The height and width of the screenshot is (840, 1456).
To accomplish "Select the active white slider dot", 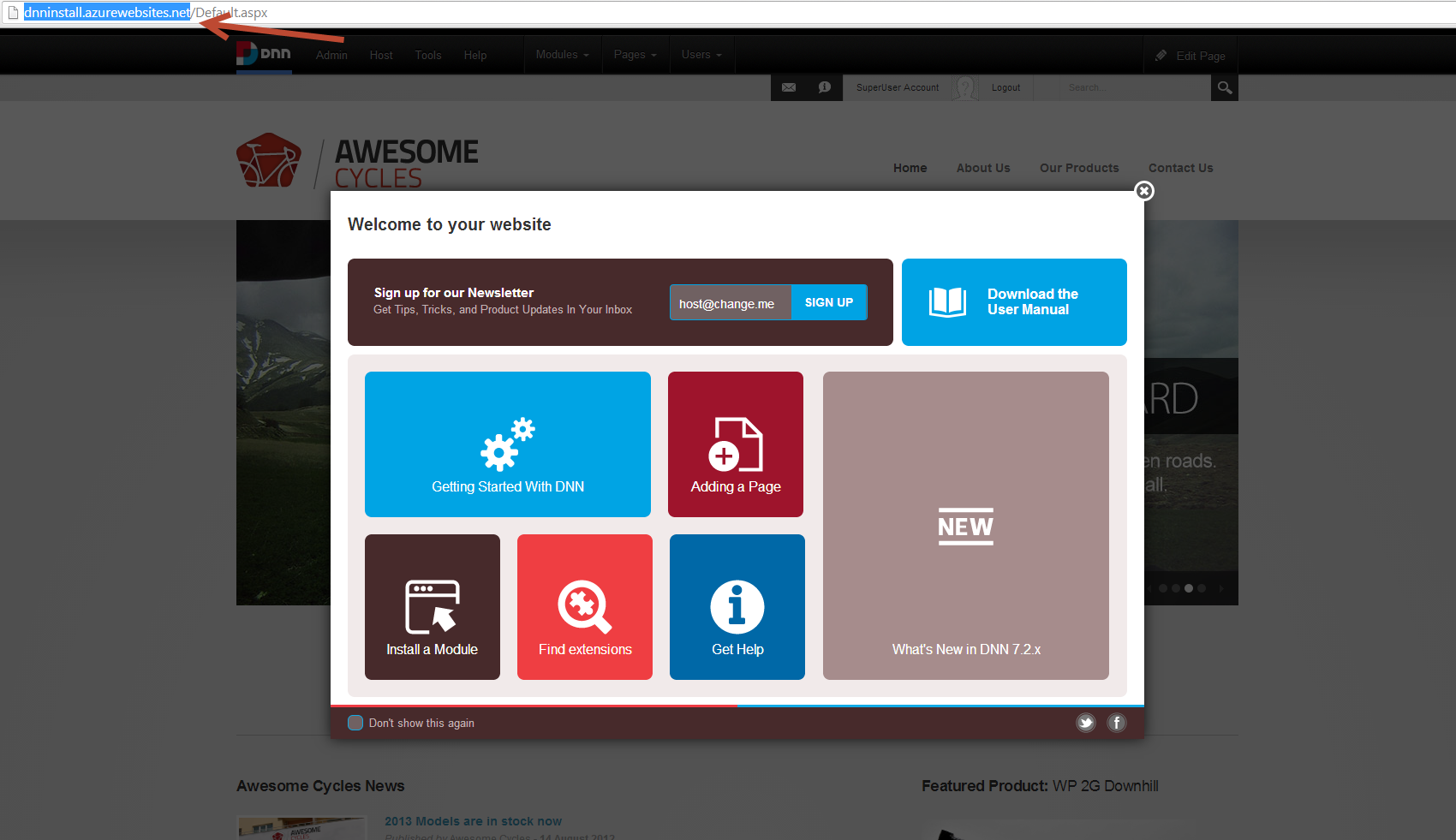I will (x=1189, y=588).
